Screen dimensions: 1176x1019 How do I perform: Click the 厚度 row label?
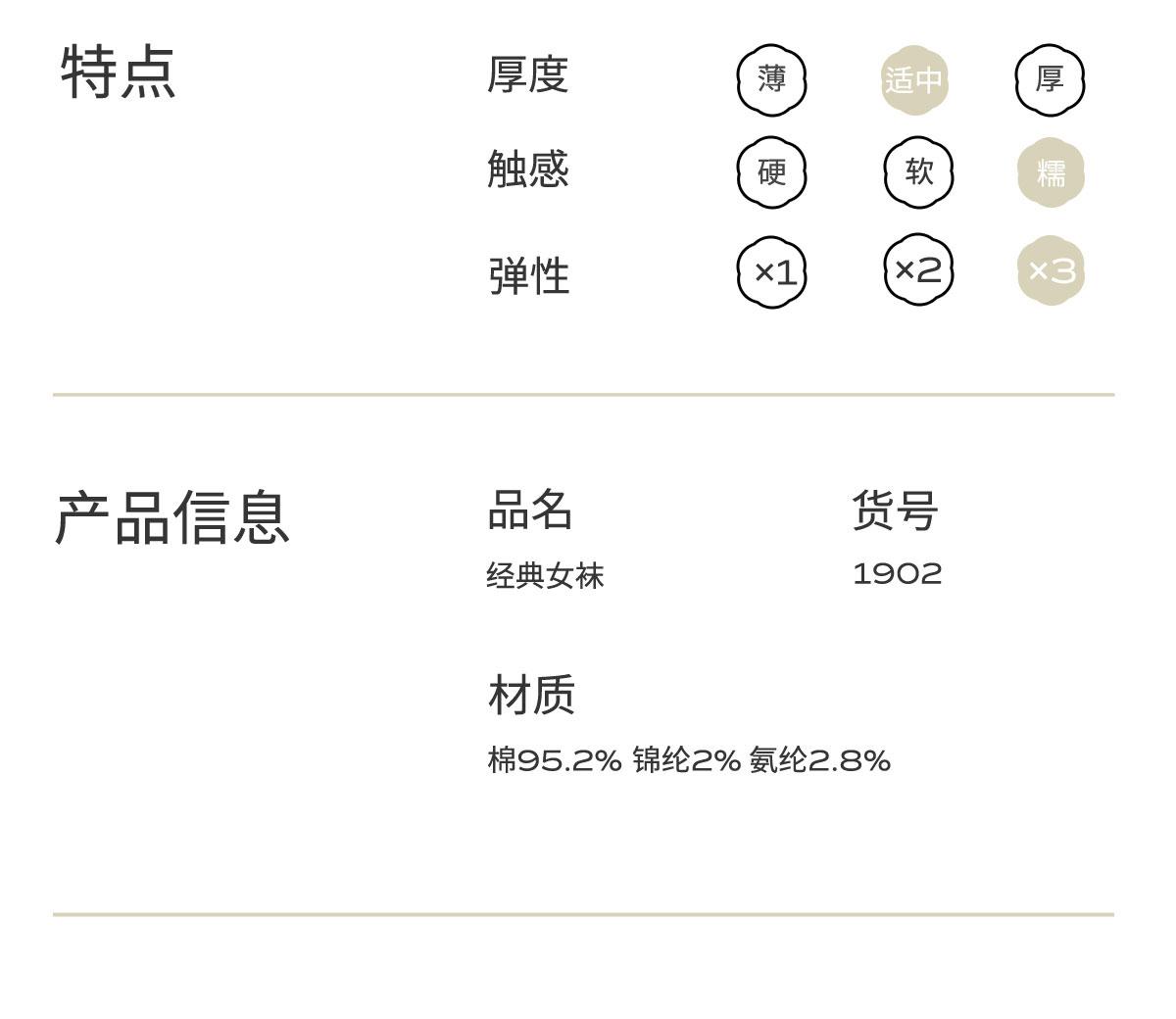point(528,74)
